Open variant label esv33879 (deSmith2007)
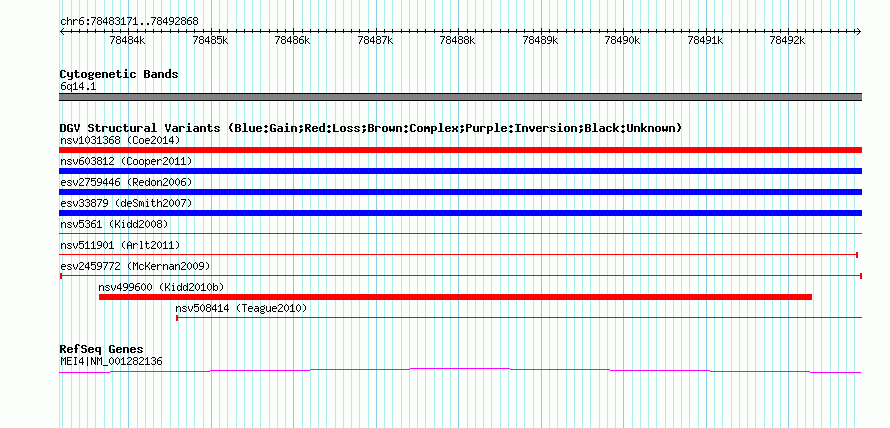The image size is (890, 428). pyautogui.click(x=127, y=203)
